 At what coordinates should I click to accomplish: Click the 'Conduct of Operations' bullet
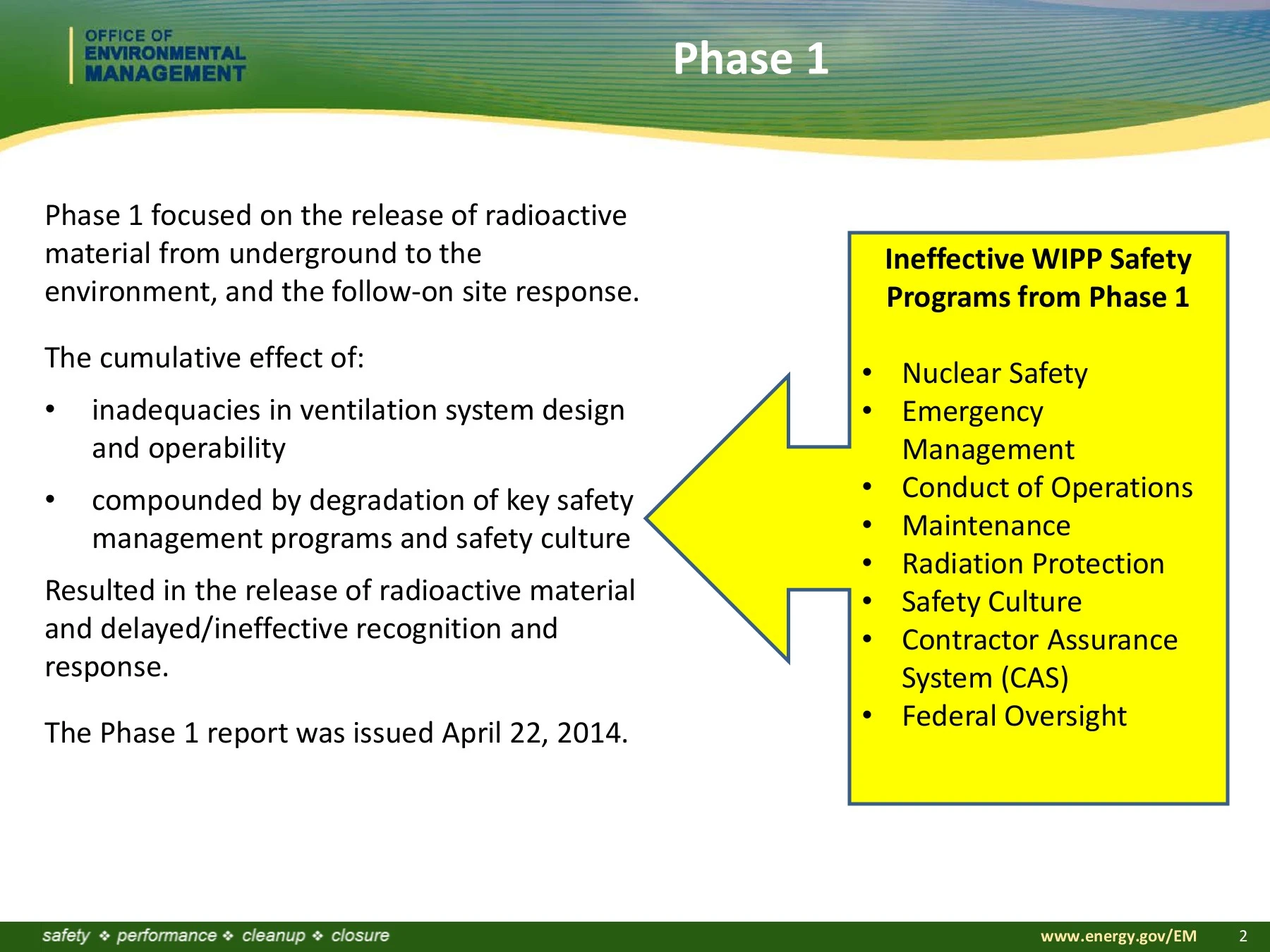pyautogui.click(x=1048, y=487)
